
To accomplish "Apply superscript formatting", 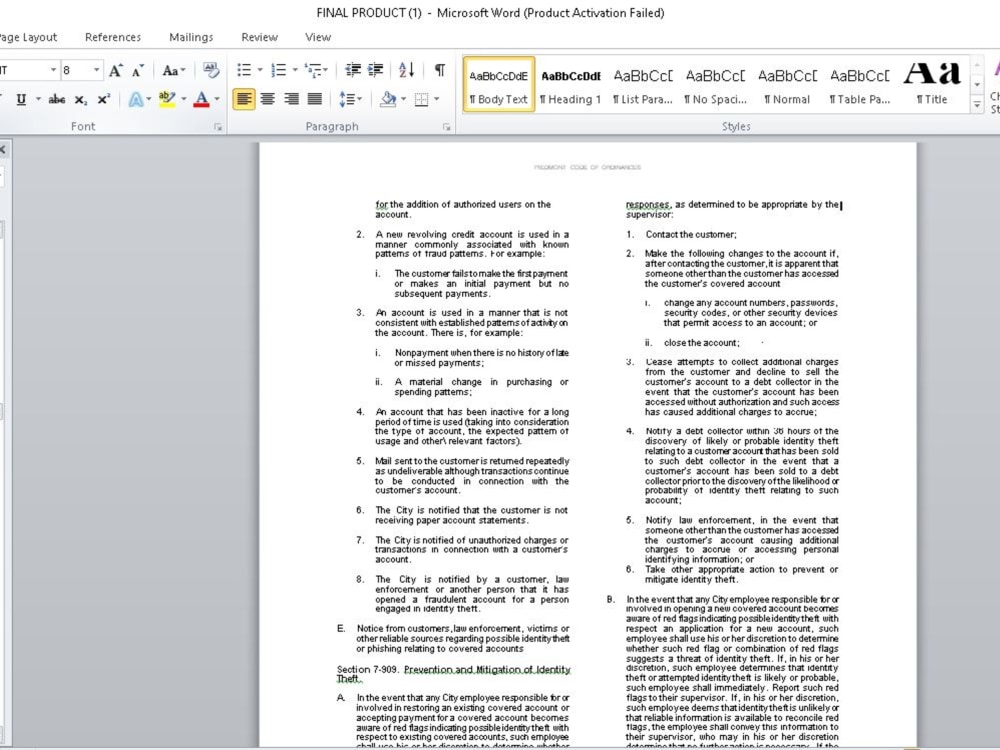I will pyautogui.click(x=103, y=99).
